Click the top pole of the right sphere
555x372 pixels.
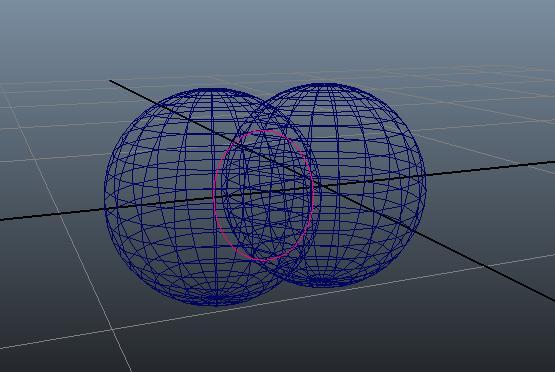coord(325,85)
